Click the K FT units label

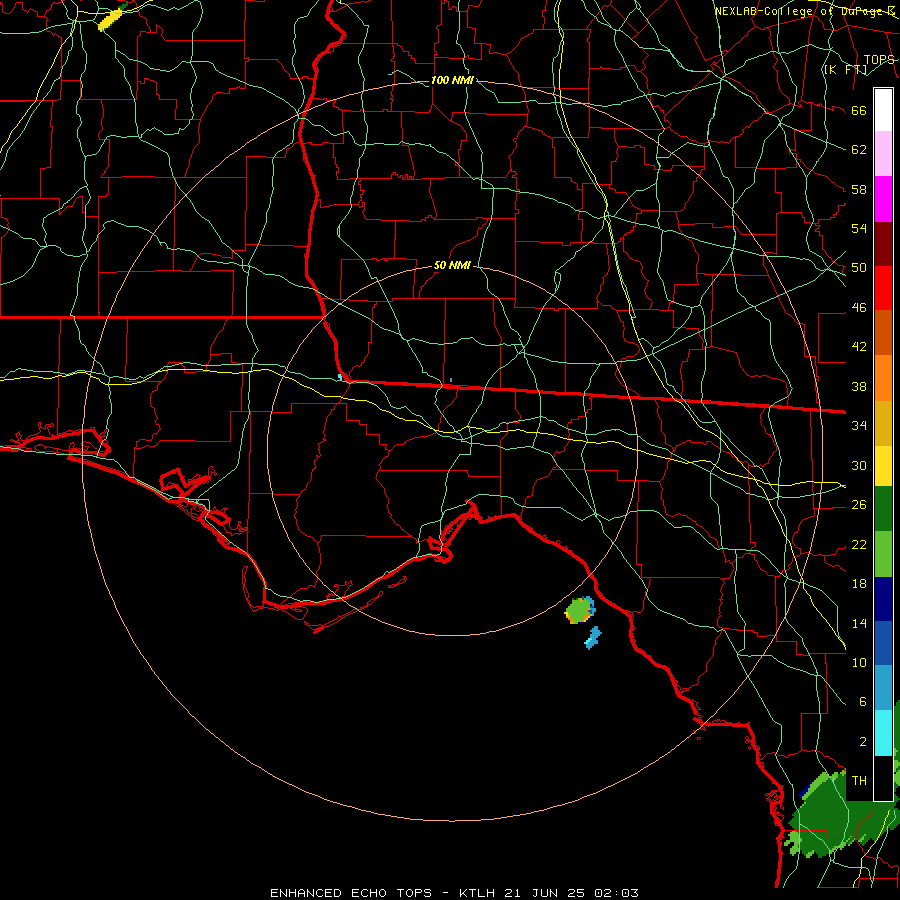(845, 69)
